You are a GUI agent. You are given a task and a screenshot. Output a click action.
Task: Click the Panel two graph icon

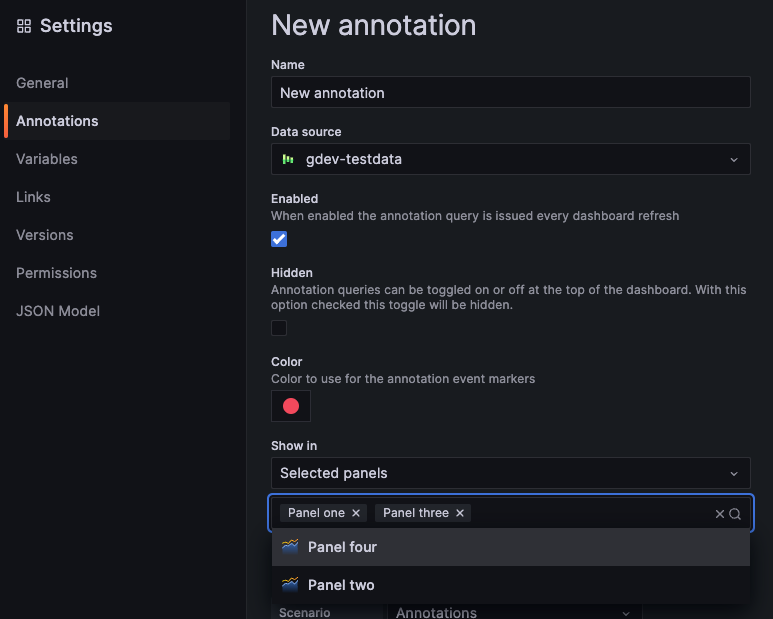coord(290,585)
